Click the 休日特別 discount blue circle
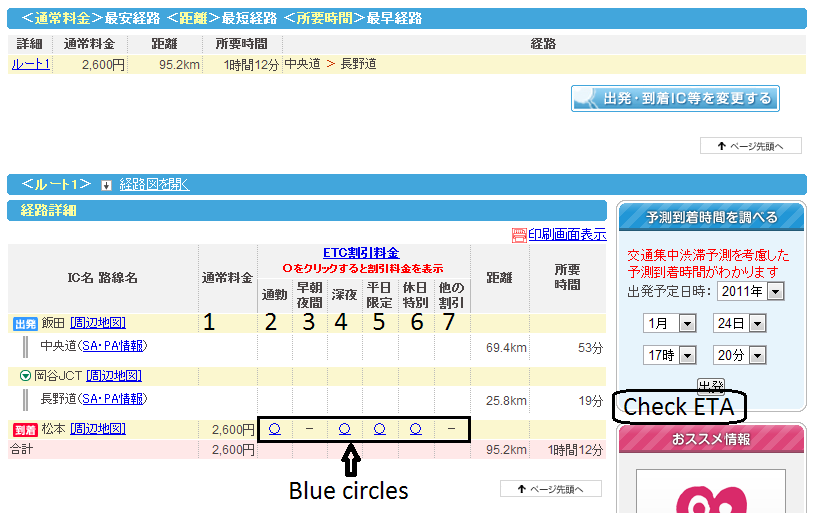The height and width of the screenshot is (513, 814). 415,429
